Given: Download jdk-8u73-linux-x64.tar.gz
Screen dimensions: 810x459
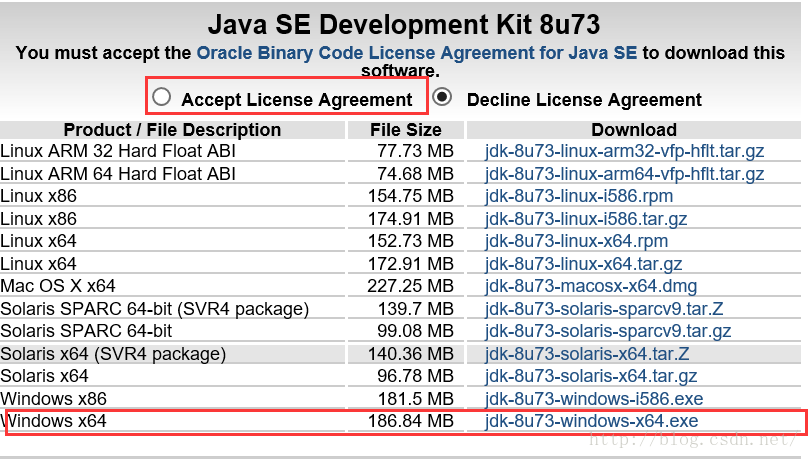Looking at the screenshot, I should point(583,263).
